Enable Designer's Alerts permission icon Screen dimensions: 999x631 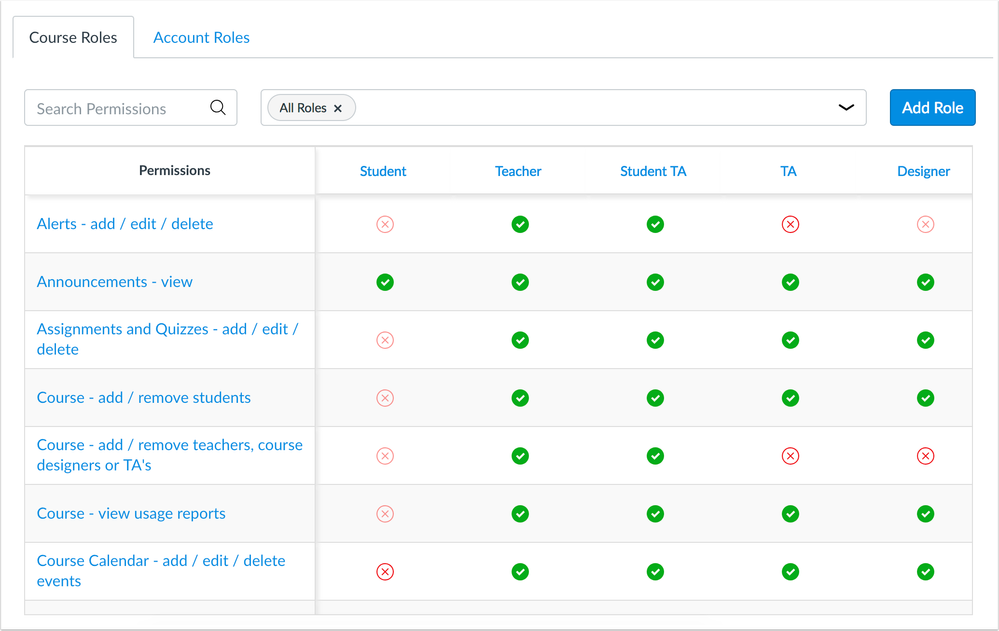[925, 224]
